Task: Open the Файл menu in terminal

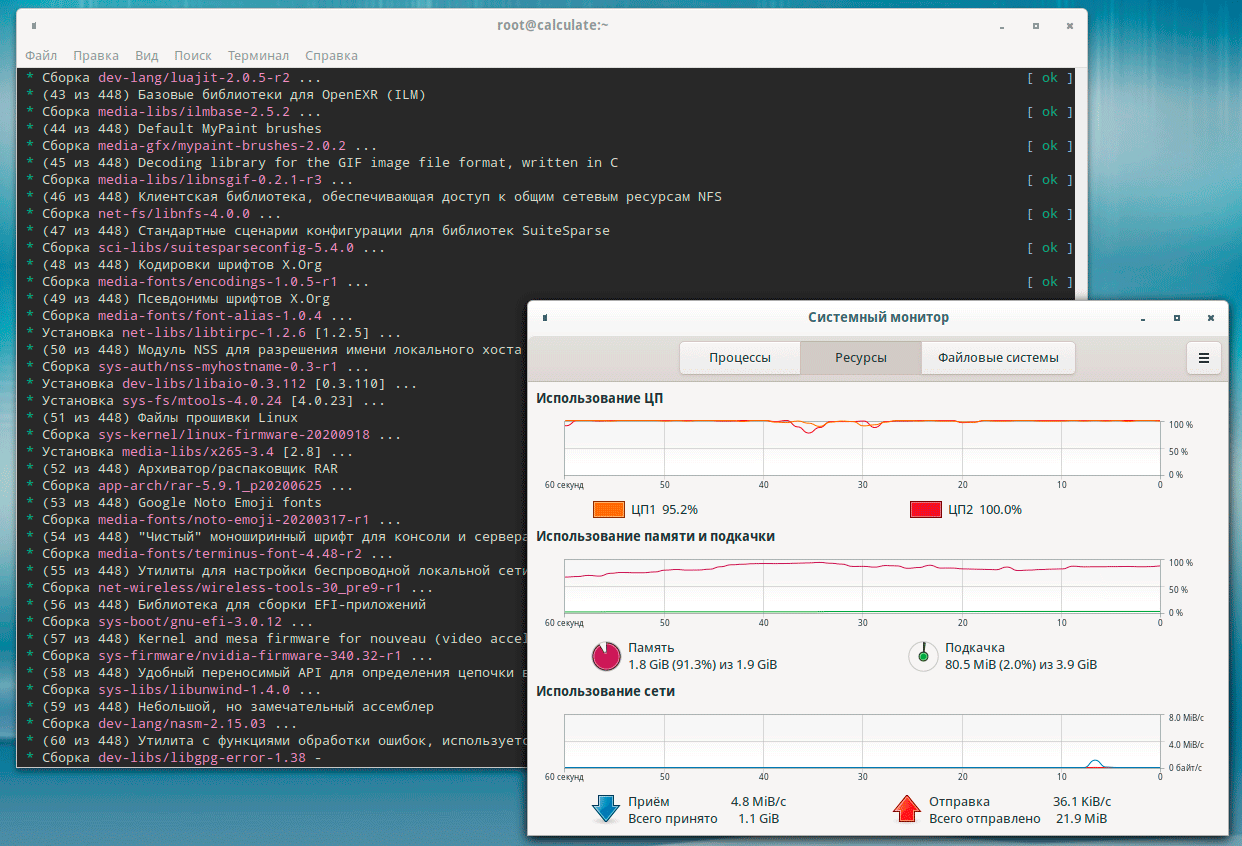Action: click(x=41, y=56)
